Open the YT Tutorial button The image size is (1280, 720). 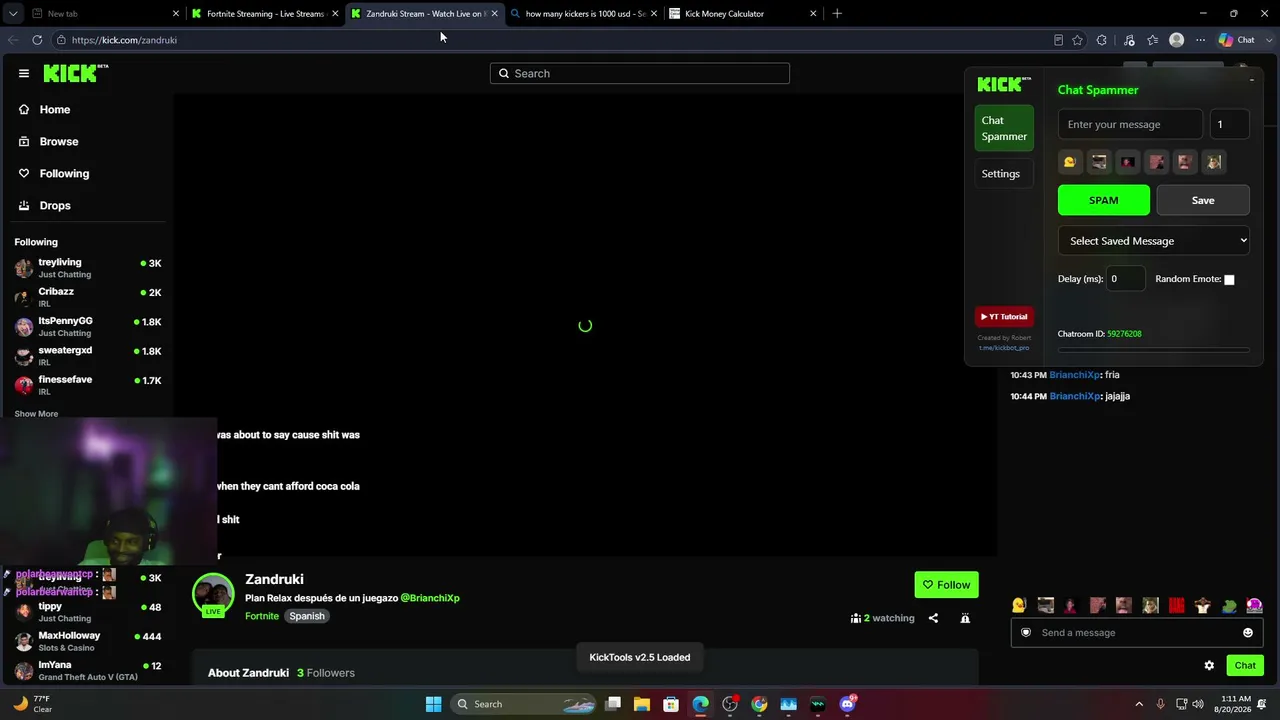pyautogui.click(x=1004, y=317)
